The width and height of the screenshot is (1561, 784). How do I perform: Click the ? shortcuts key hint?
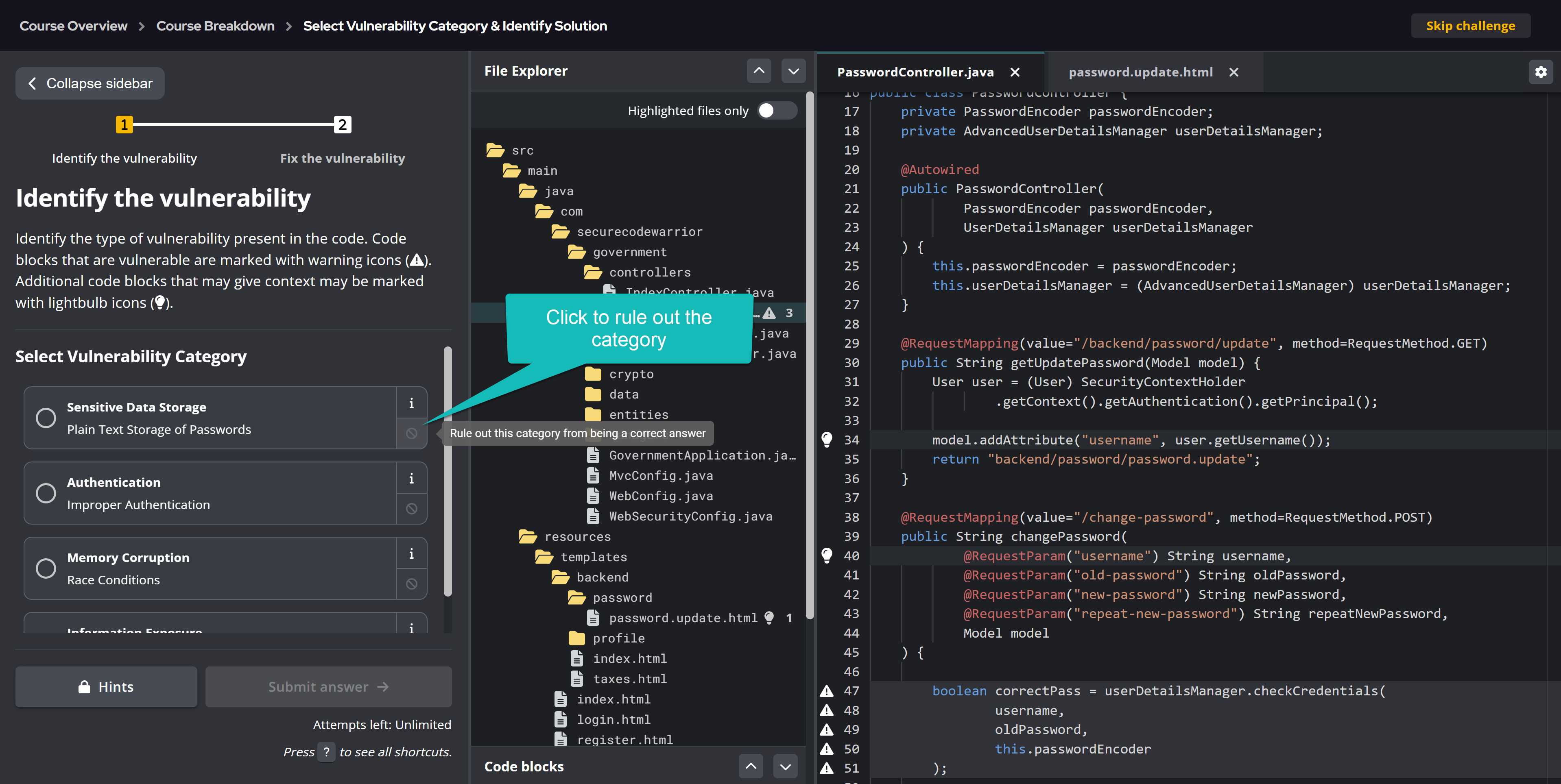pos(327,751)
